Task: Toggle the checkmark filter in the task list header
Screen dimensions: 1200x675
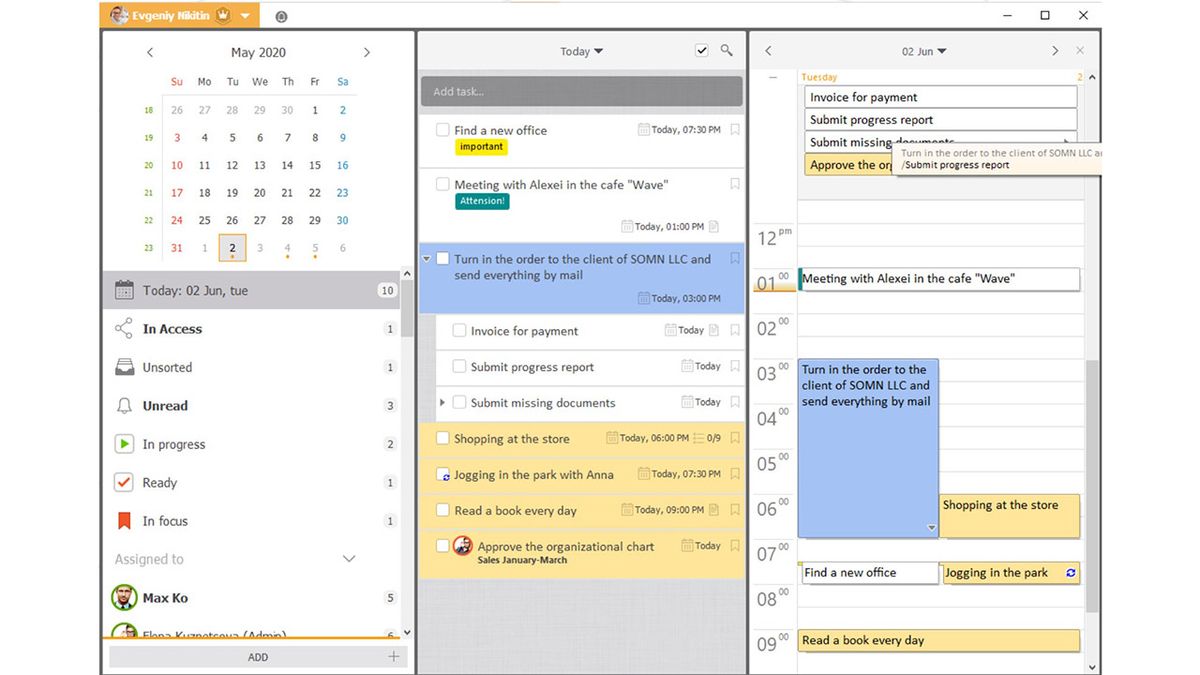Action: pyautogui.click(x=701, y=50)
